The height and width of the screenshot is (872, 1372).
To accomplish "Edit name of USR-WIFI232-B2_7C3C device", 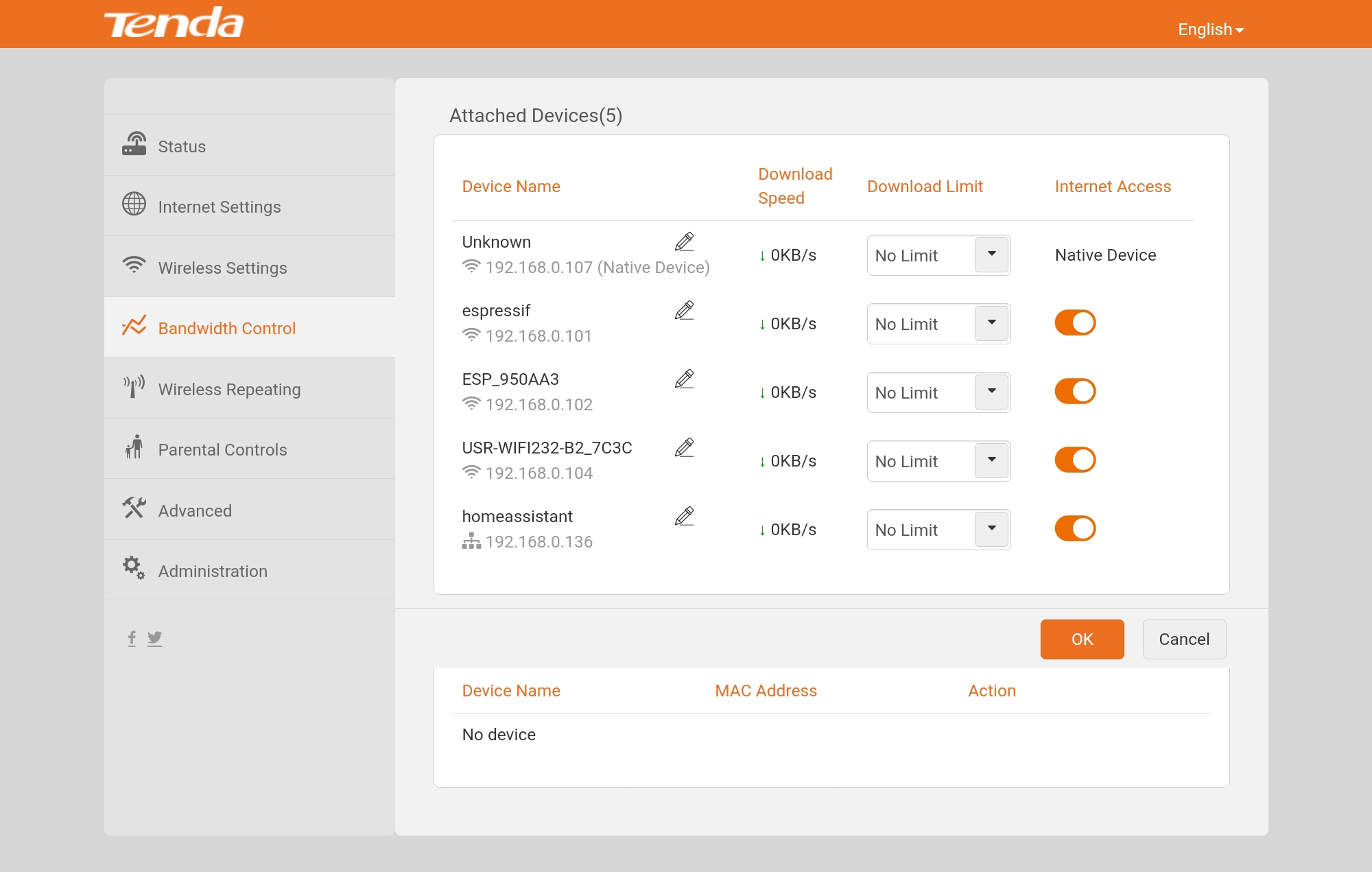I will pos(684,447).
